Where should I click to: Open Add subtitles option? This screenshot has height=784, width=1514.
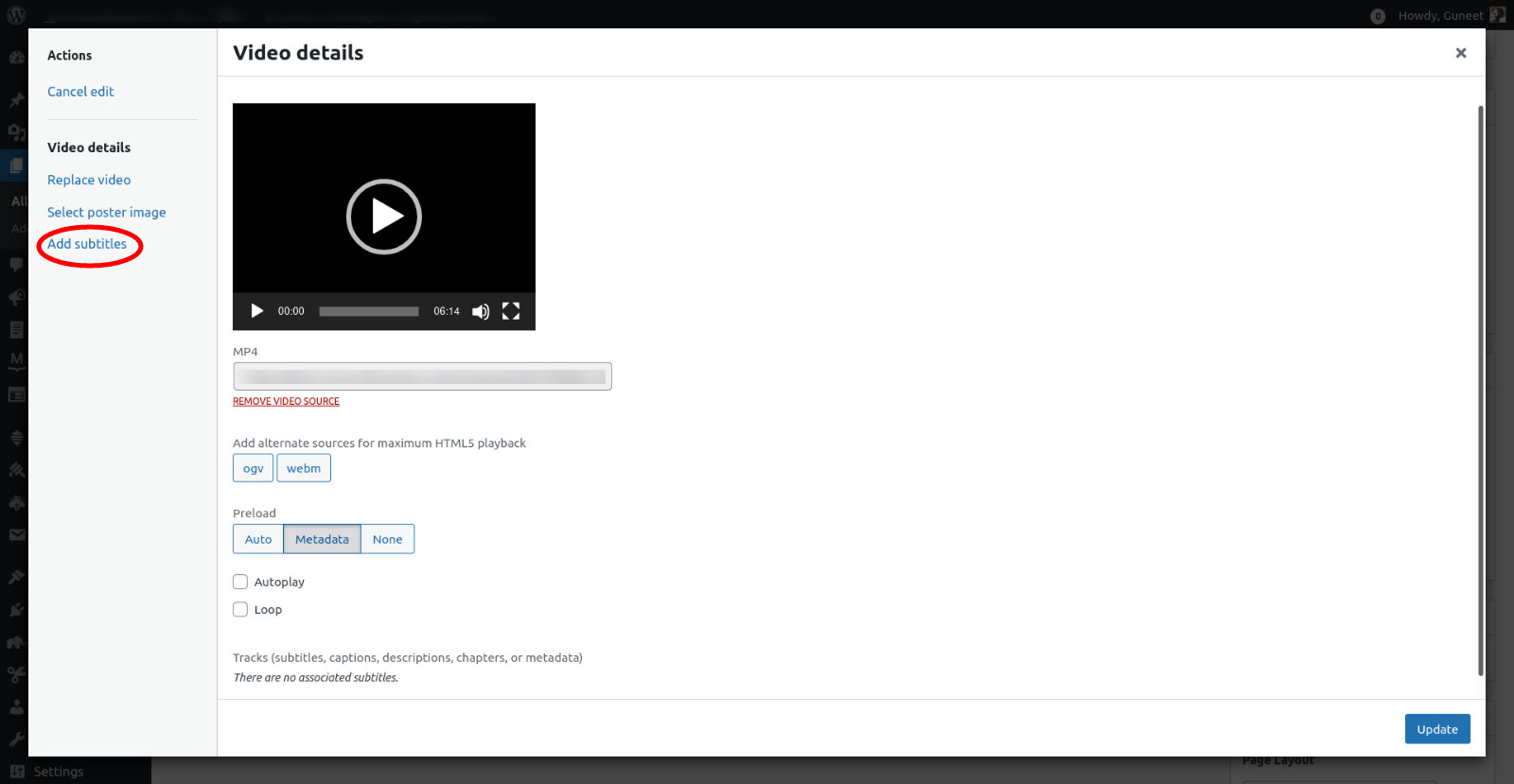point(87,244)
